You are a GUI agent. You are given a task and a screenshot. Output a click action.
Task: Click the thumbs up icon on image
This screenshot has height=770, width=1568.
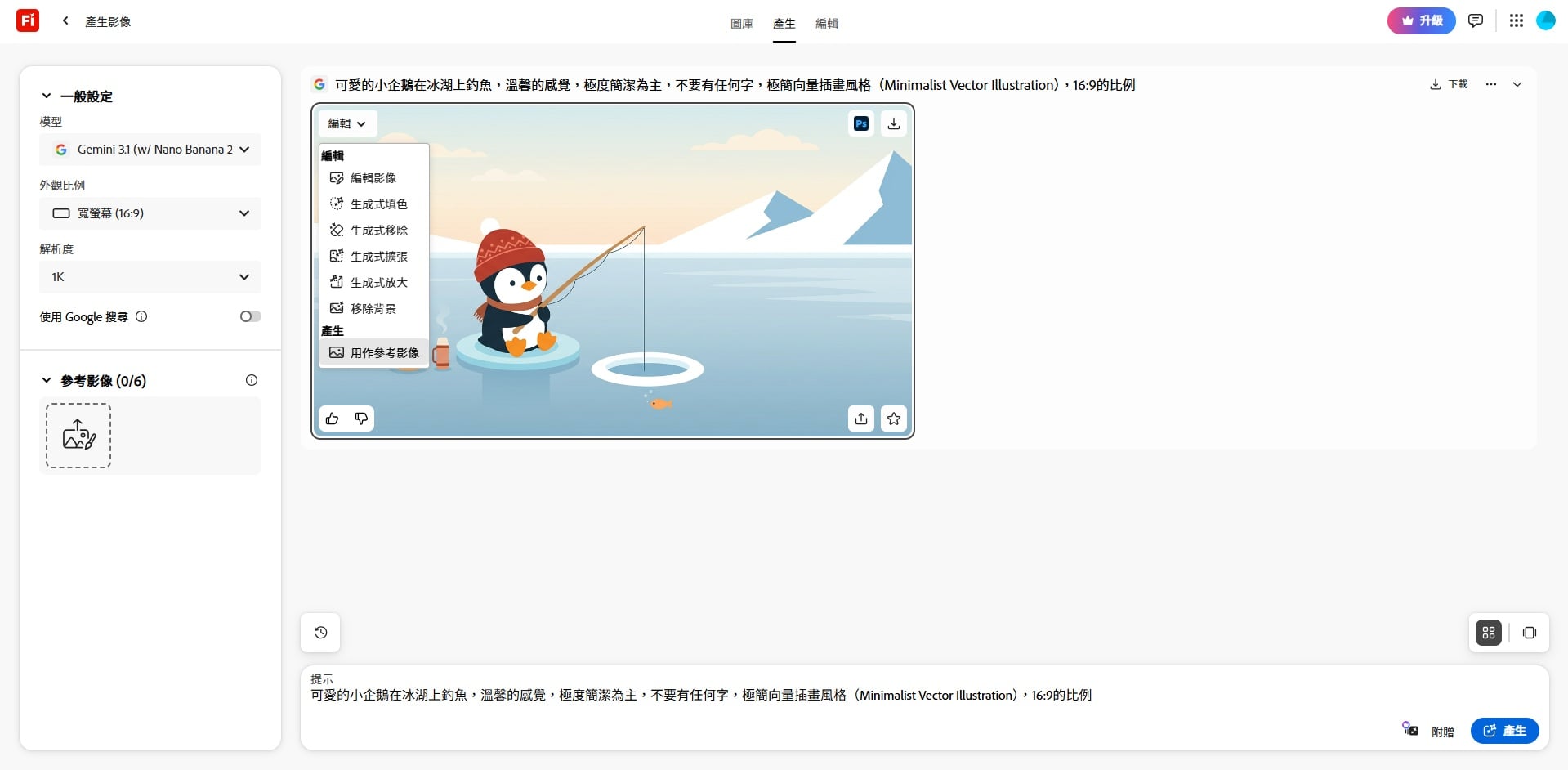click(332, 419)
